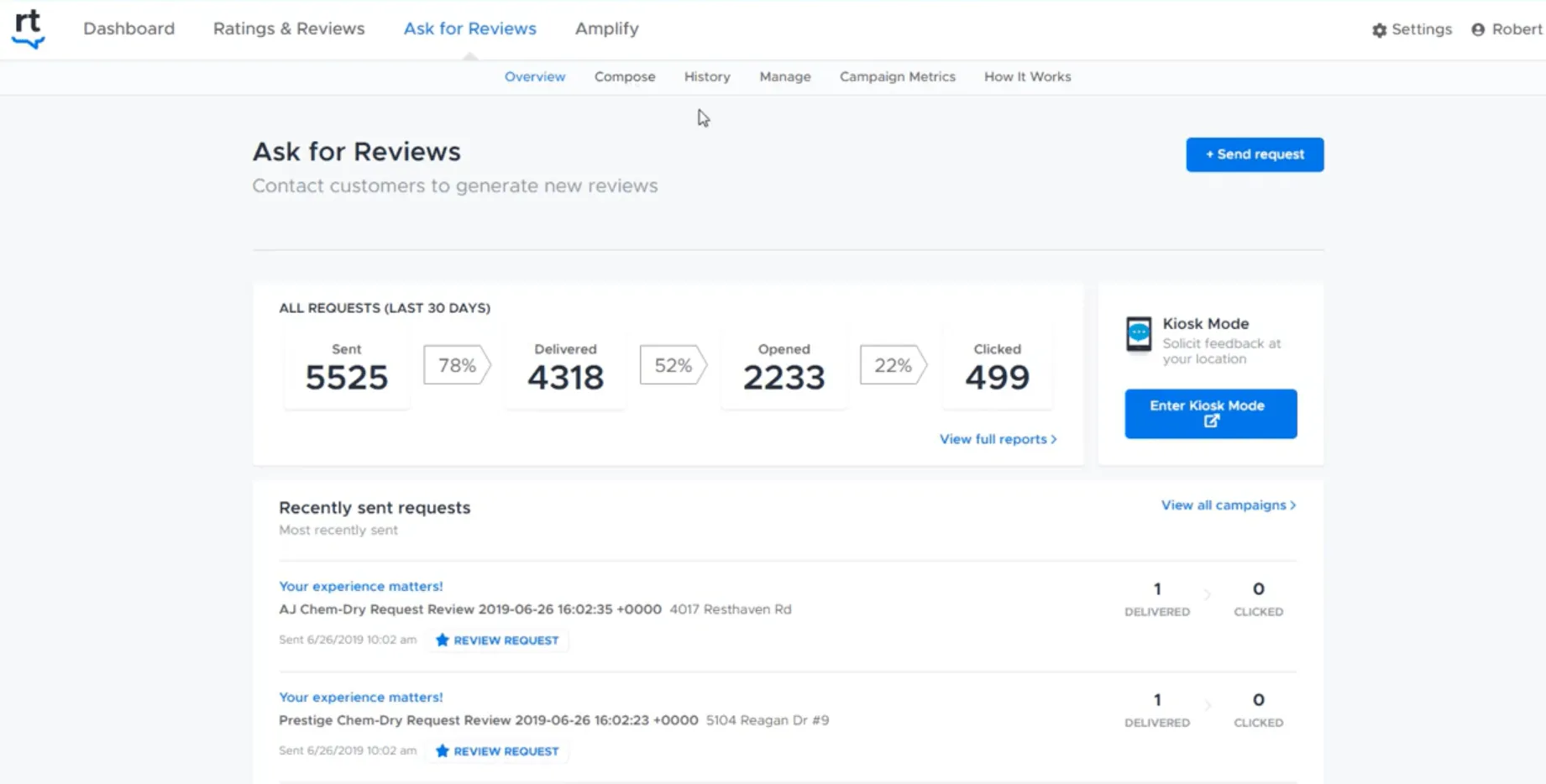Click the rt logo icon
The width and height of the screenshot is (1546, 784).
(x=29, y=29)
